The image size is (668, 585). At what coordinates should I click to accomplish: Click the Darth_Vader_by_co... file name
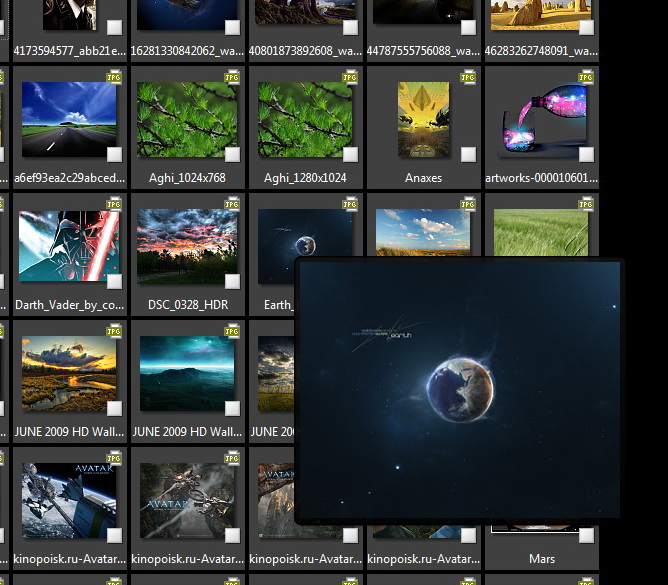tap(69, 305)
